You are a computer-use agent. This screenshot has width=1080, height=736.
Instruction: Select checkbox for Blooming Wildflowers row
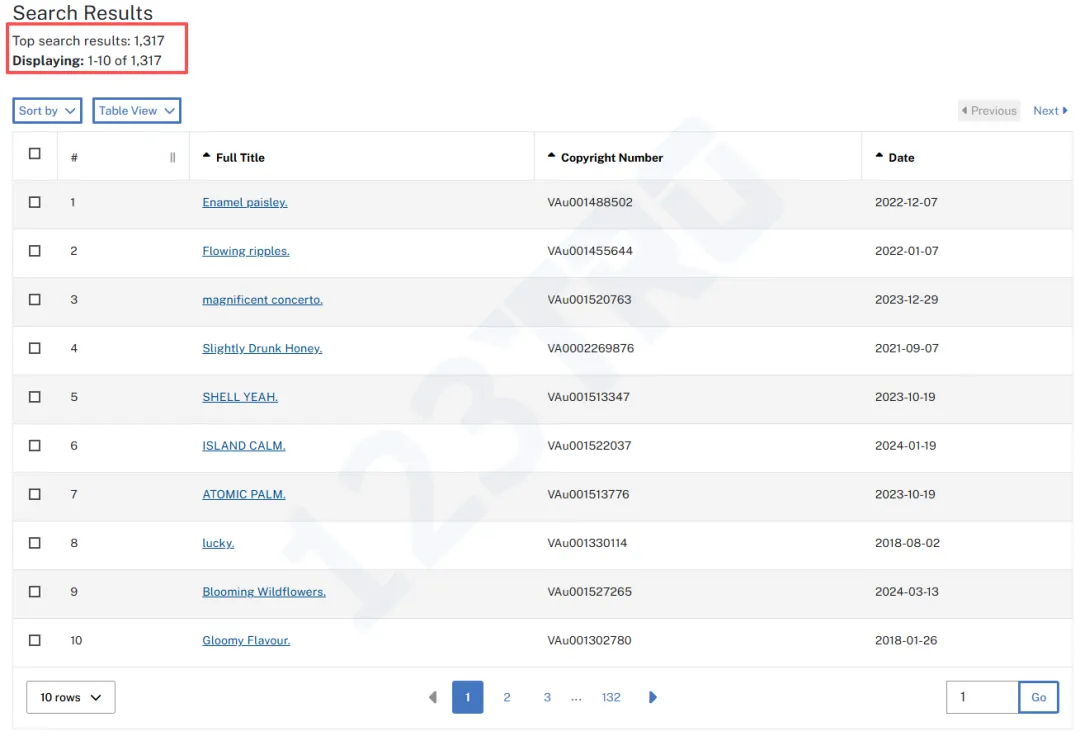click(x=34, y=592)
